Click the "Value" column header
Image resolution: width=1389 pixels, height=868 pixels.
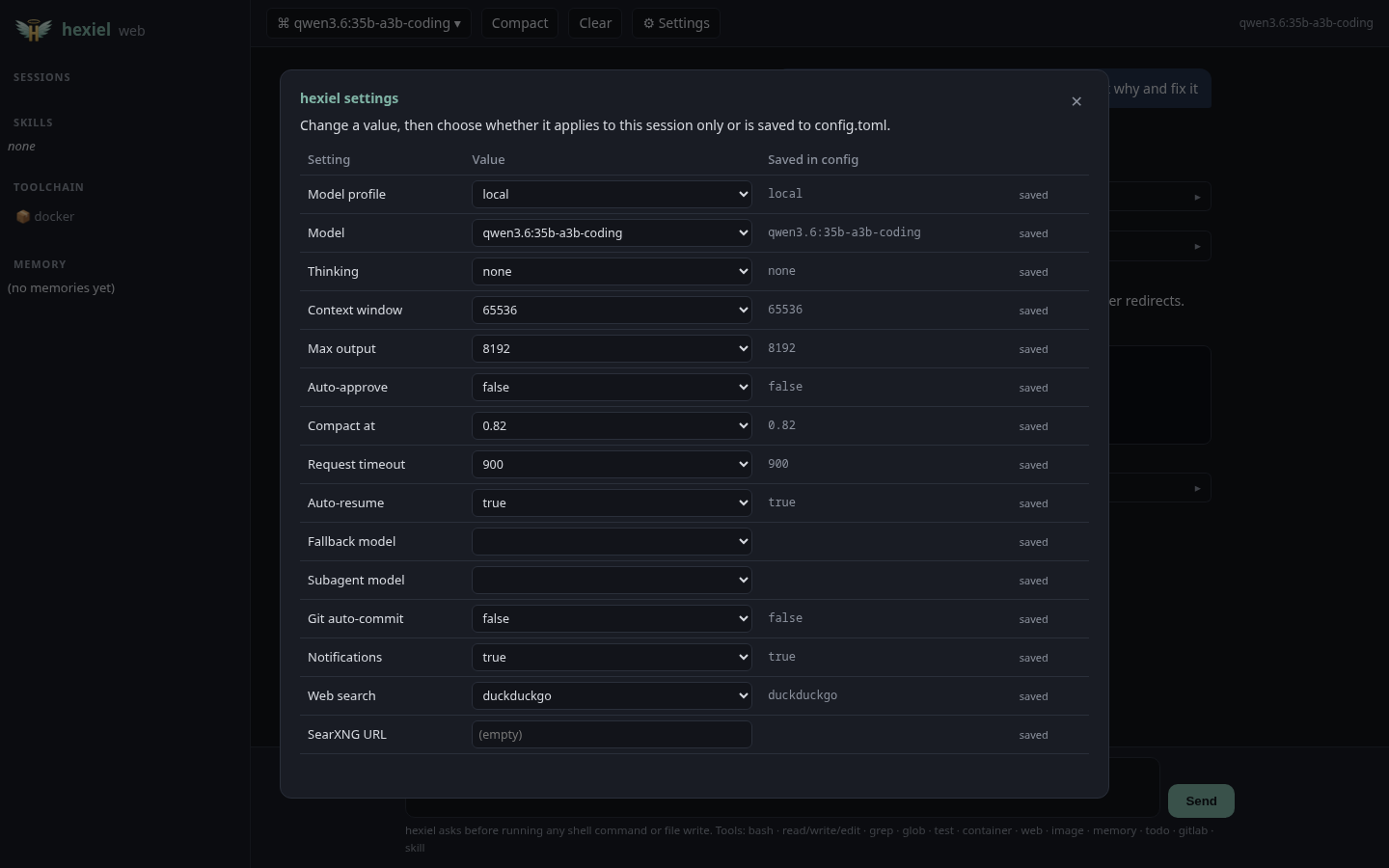point(488,160)
